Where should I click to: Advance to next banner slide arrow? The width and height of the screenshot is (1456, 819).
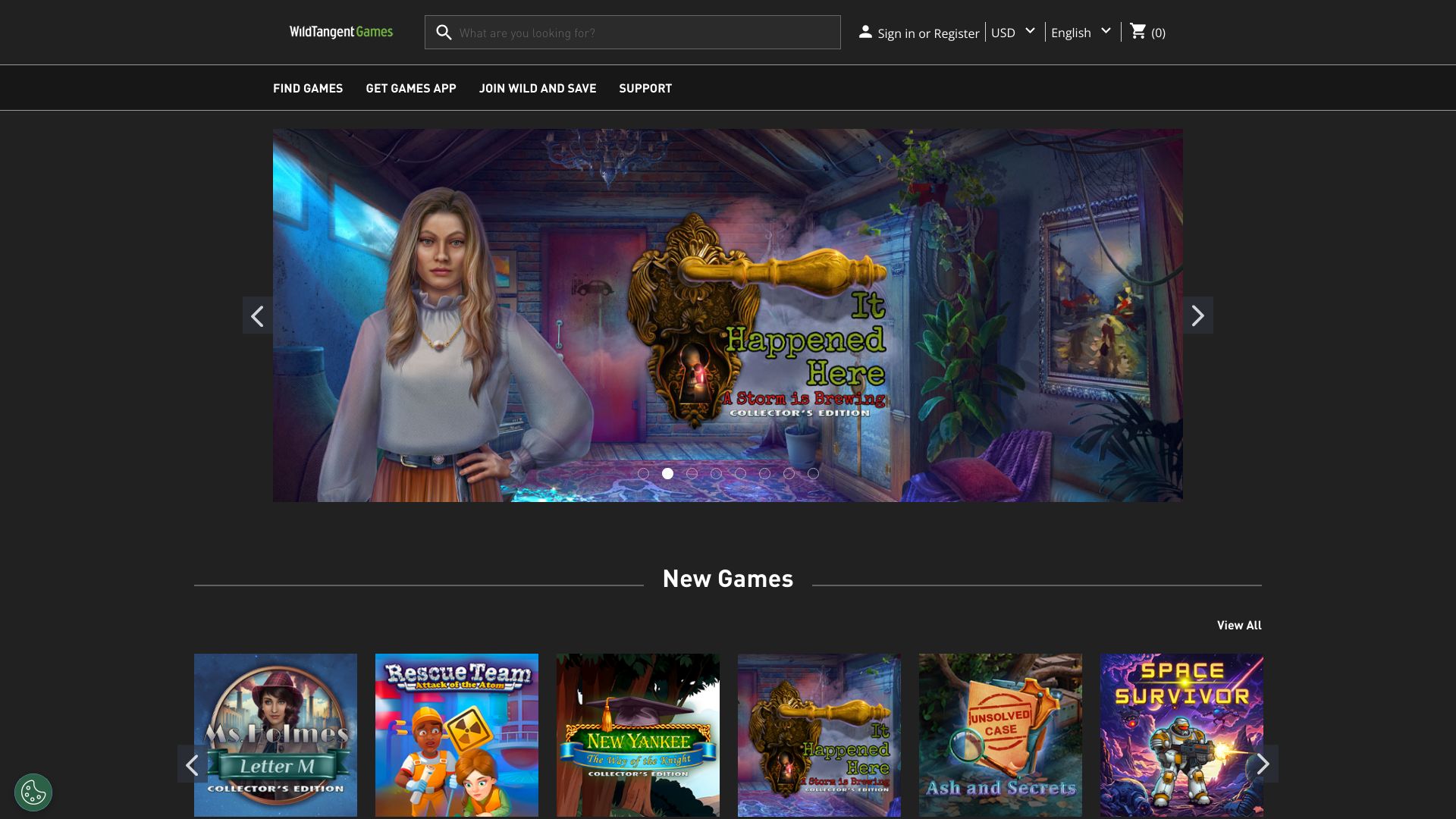(x=1197, y=315)
